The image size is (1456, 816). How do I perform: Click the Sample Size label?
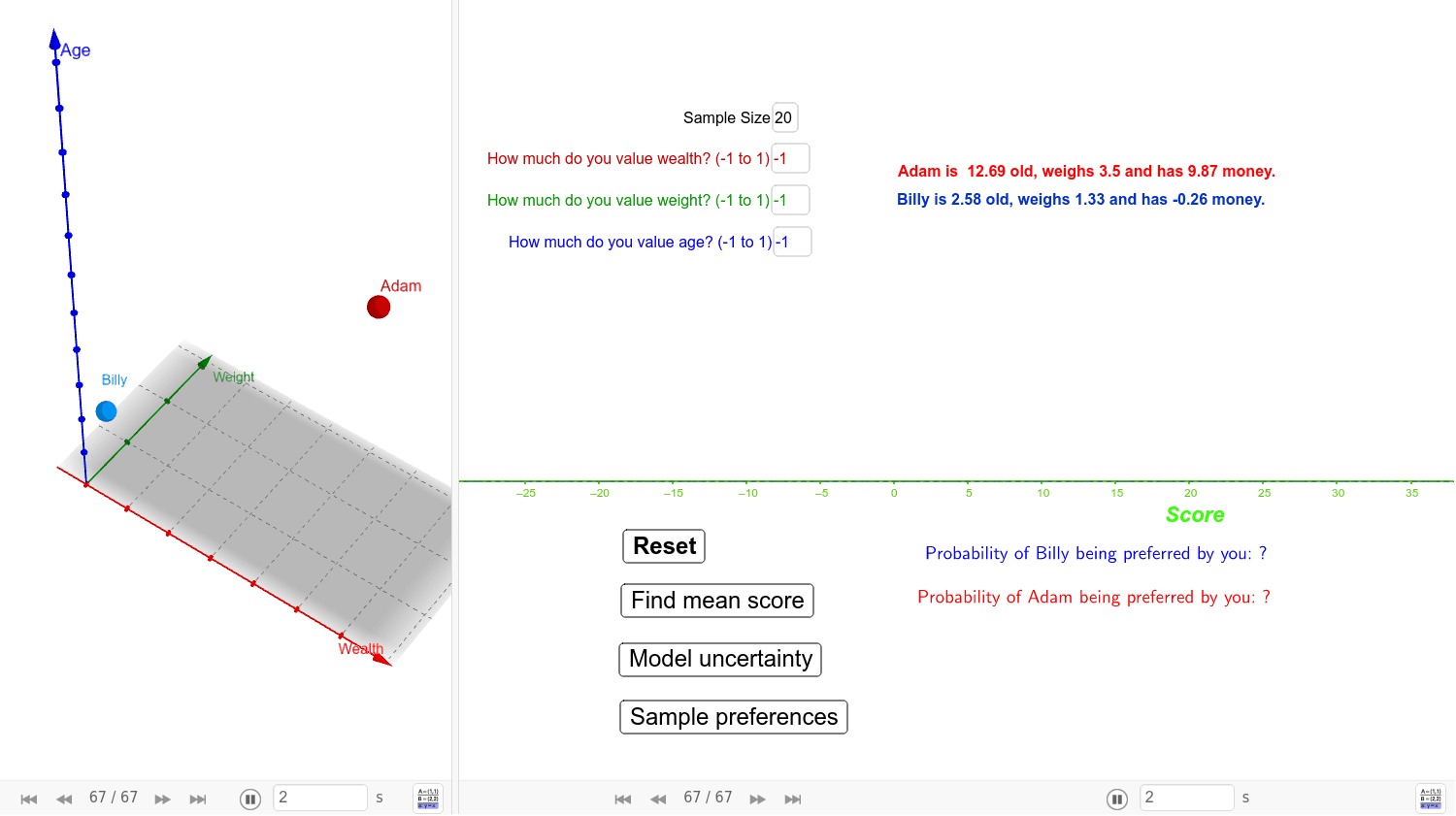tap(726, 117)
